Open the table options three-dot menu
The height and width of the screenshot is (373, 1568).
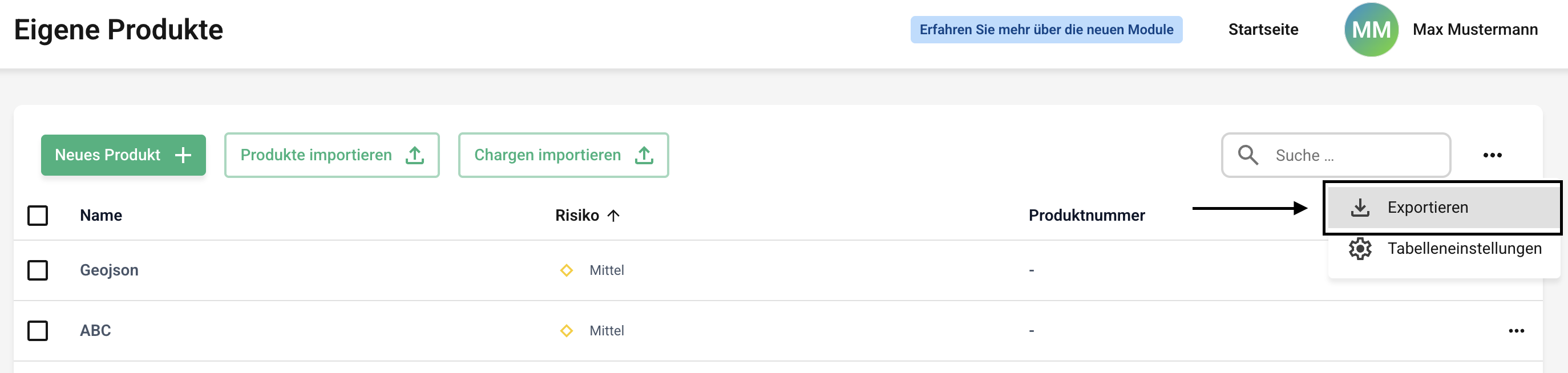tap(1492, 155)
